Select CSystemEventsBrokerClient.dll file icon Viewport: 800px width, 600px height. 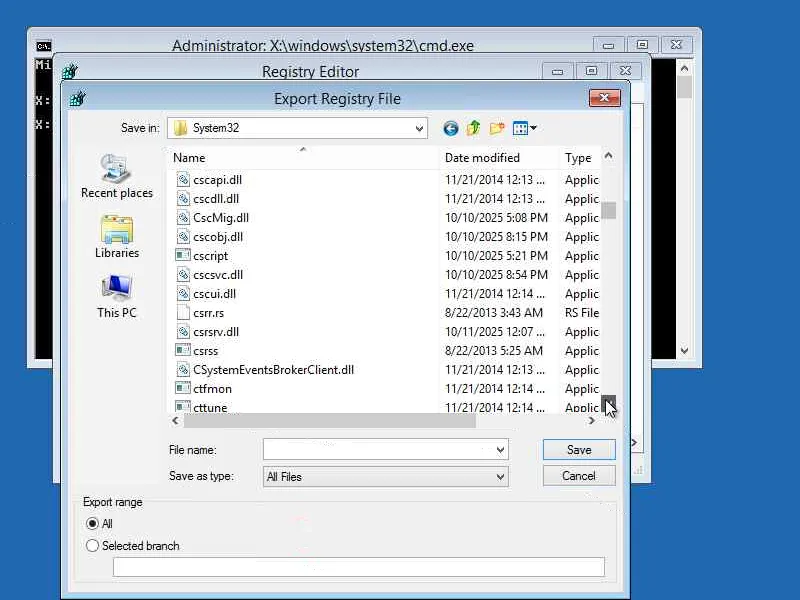tap(183, 369)
